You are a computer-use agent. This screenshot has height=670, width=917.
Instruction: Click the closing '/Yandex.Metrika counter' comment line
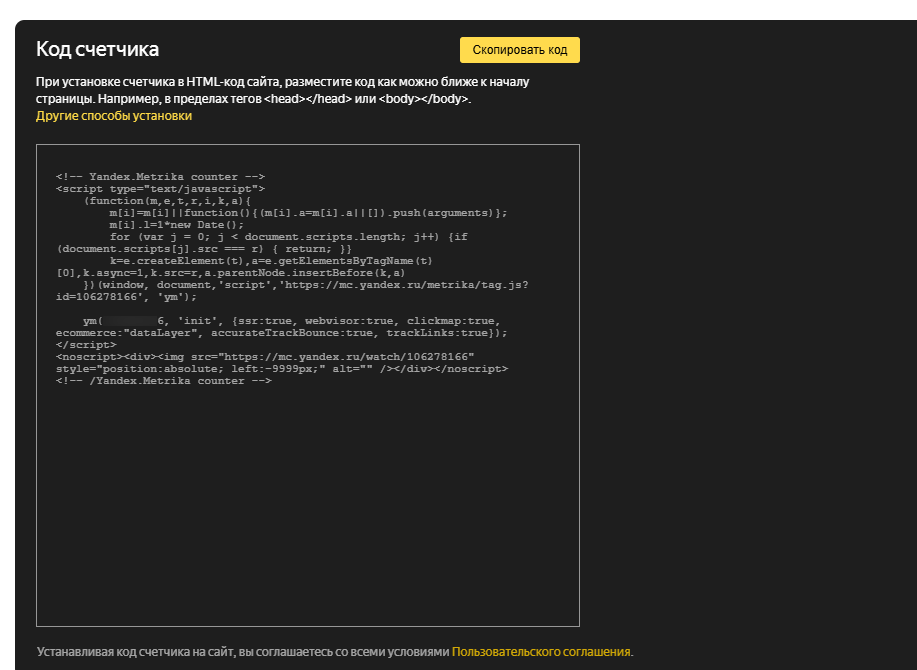163,381
